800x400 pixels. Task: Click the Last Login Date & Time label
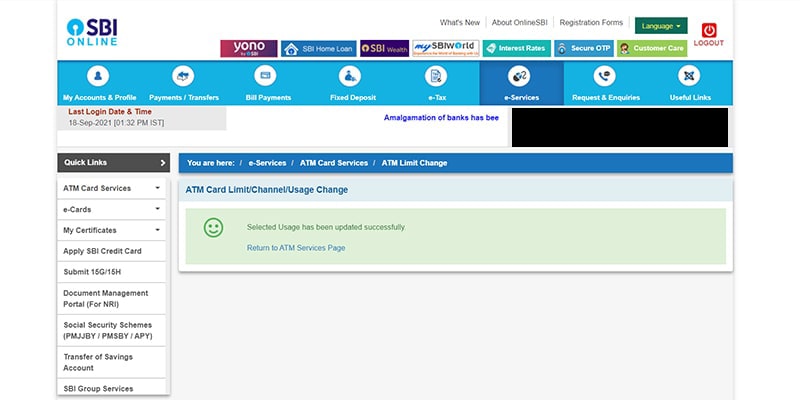pos(110,112)
